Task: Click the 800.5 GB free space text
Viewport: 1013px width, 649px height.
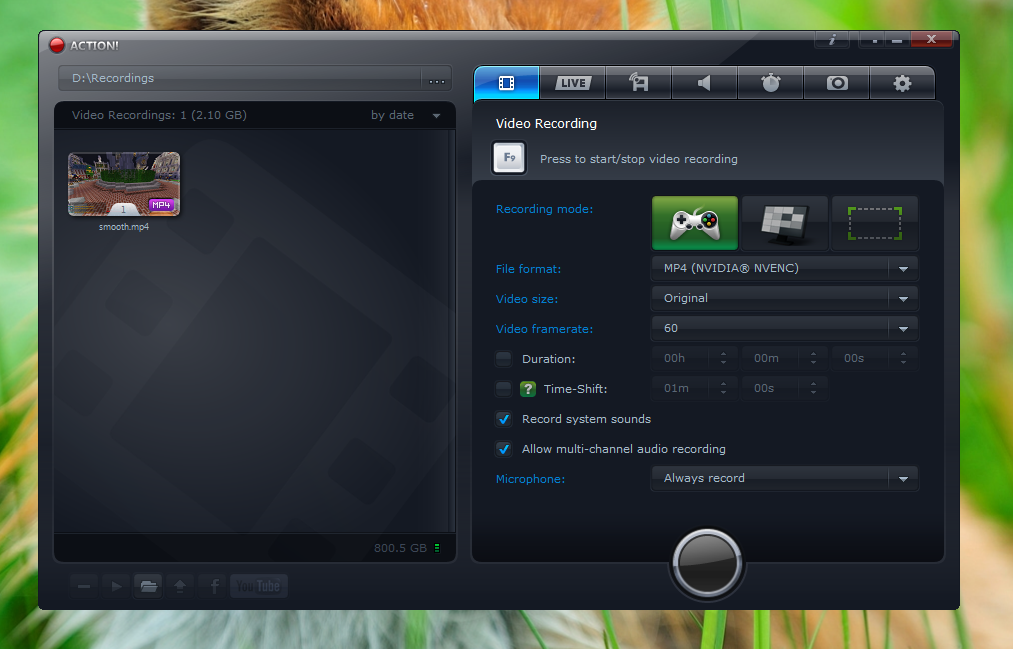Action: click(400, 548)
